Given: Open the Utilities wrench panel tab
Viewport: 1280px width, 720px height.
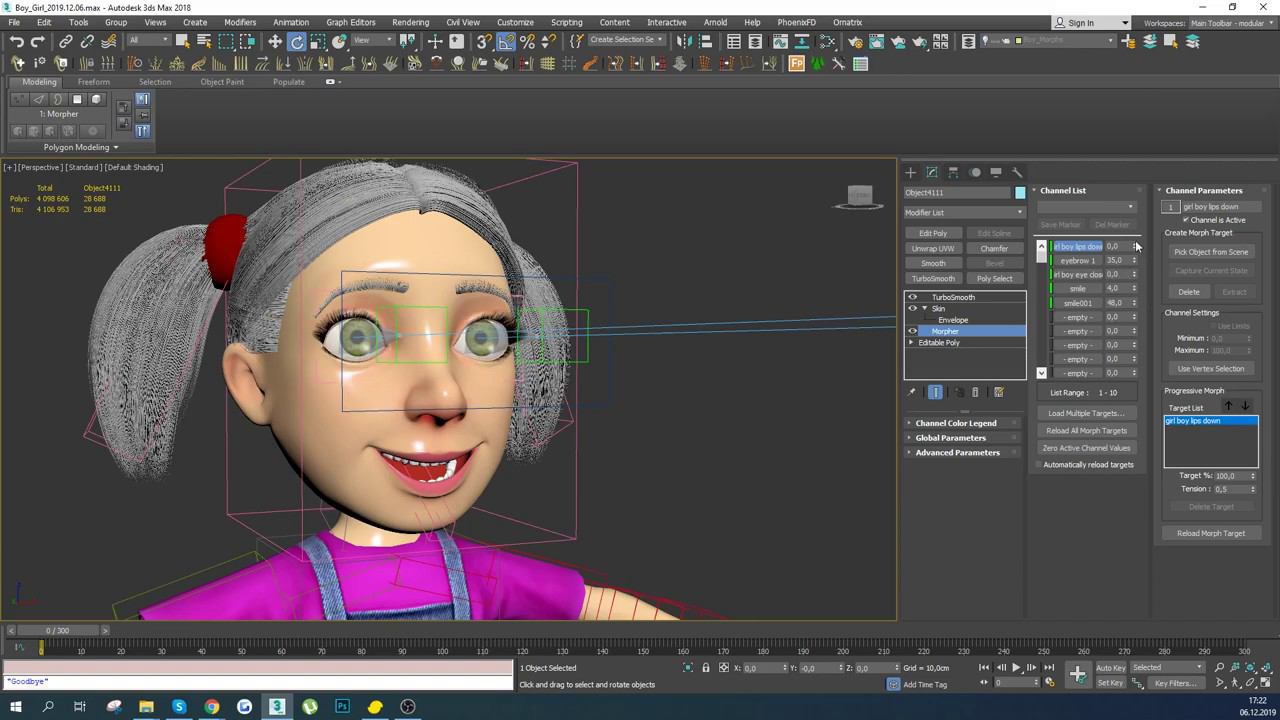Looking at the screenshot, I should click(x=1017, y=172).
